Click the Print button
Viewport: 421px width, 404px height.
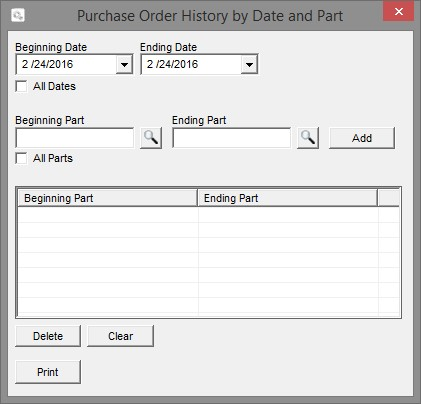[48, 372]
